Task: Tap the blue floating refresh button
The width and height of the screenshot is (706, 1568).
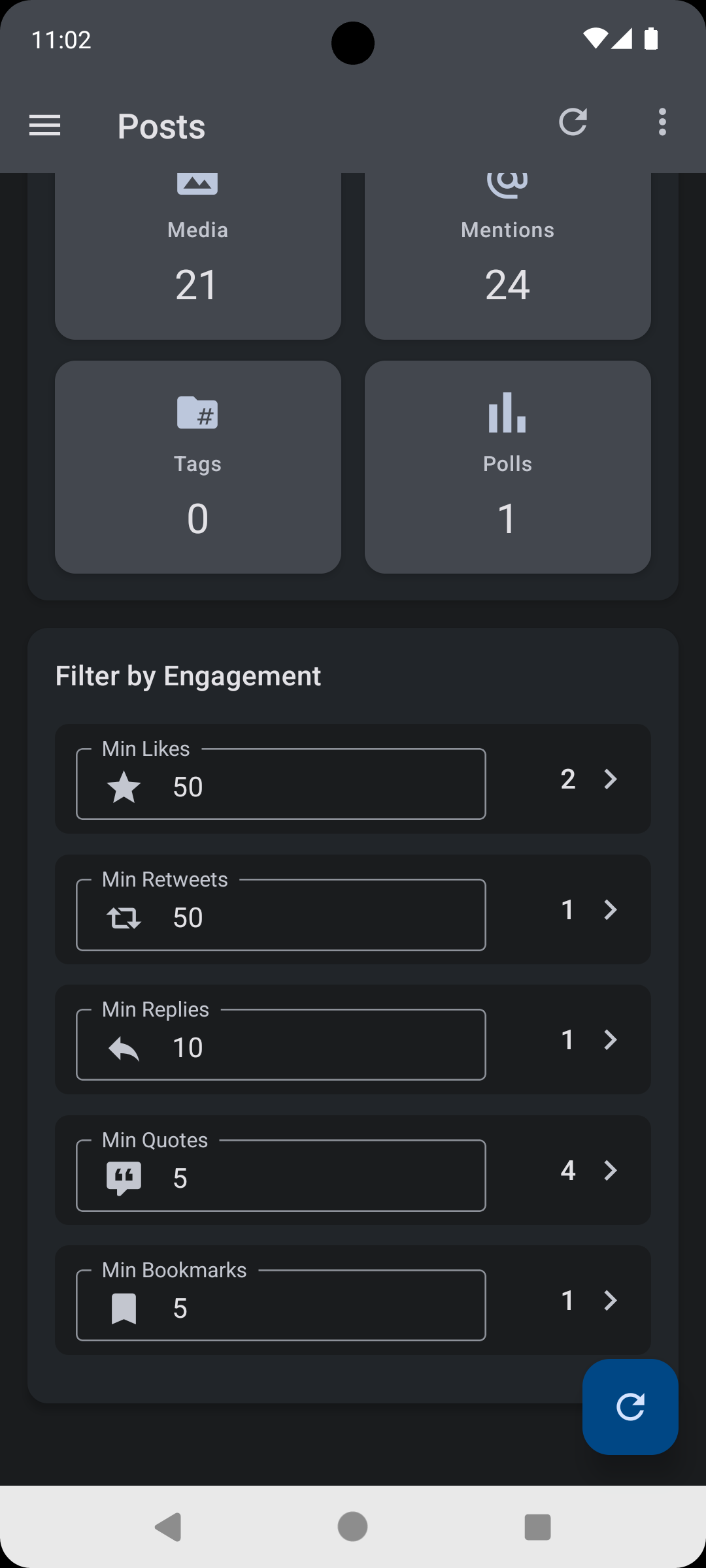Action: 630,1407
